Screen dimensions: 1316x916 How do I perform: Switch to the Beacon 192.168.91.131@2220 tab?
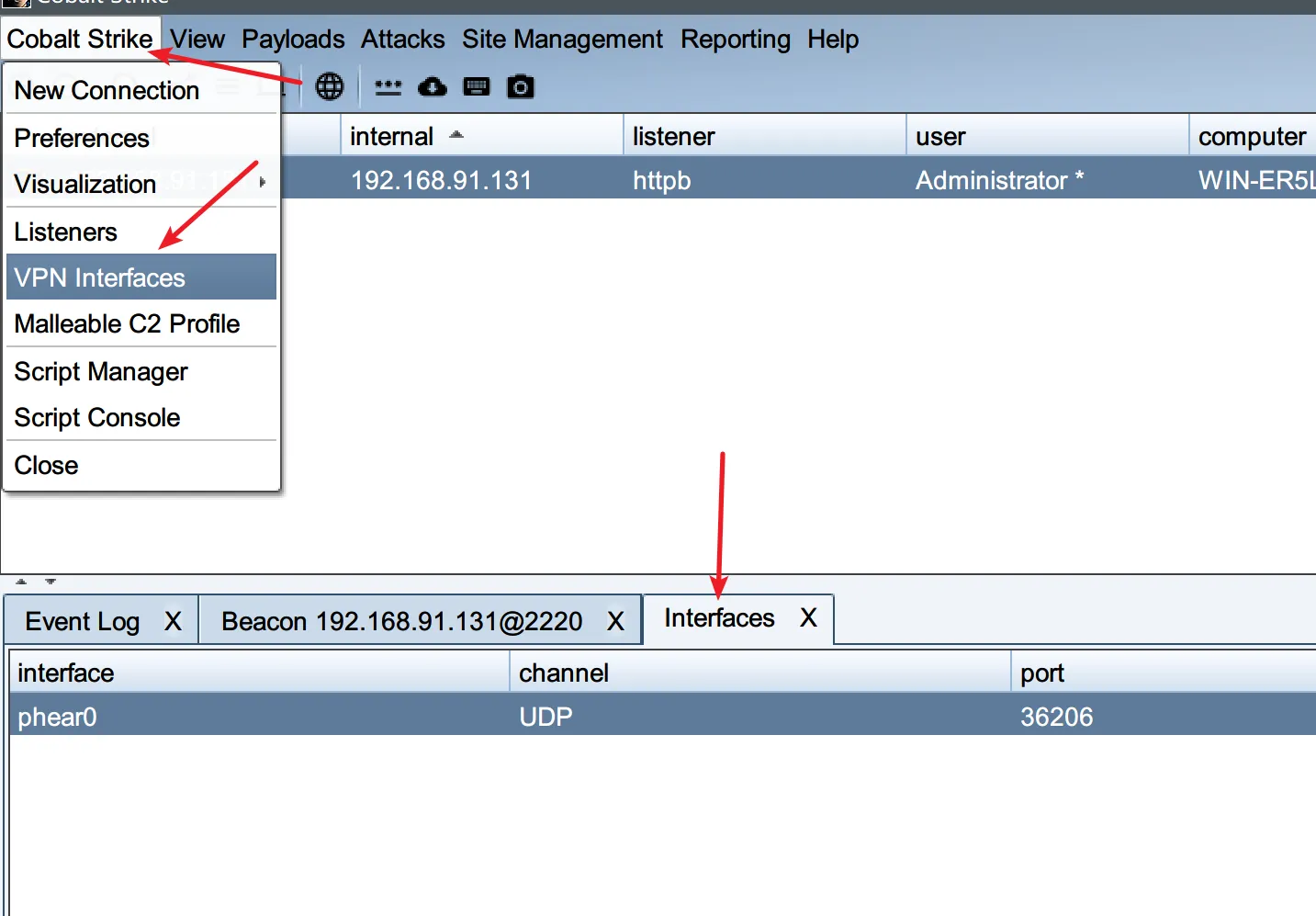click(x=402, y=622)
